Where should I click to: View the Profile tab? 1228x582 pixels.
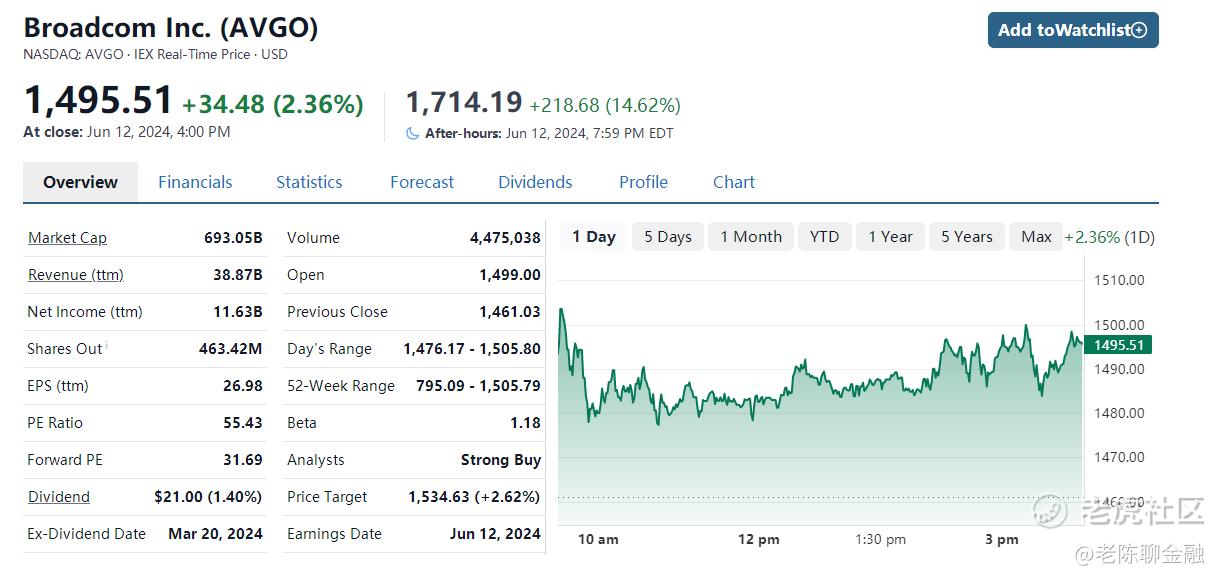[x=643, y=182]
